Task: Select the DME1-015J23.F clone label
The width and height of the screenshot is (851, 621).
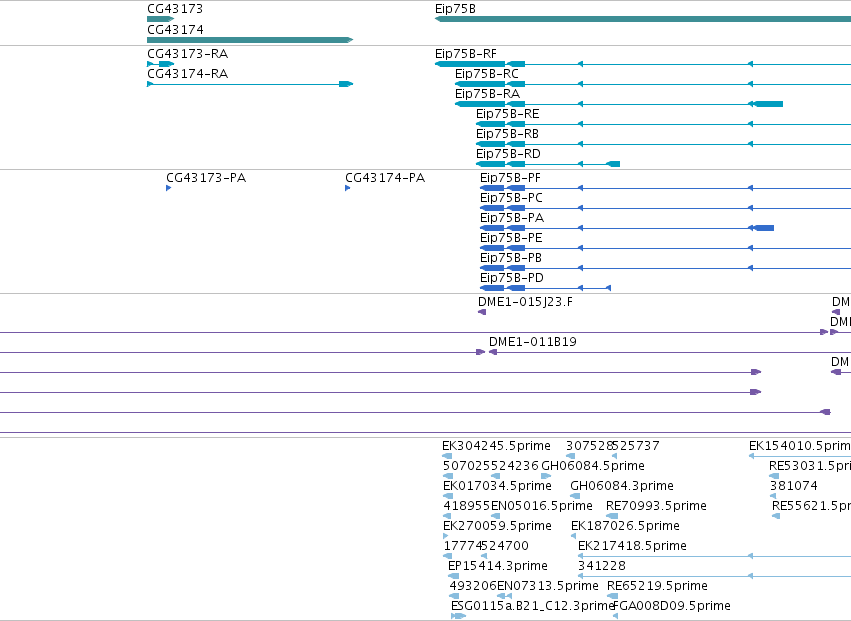Action: click(x=525, y=302)
